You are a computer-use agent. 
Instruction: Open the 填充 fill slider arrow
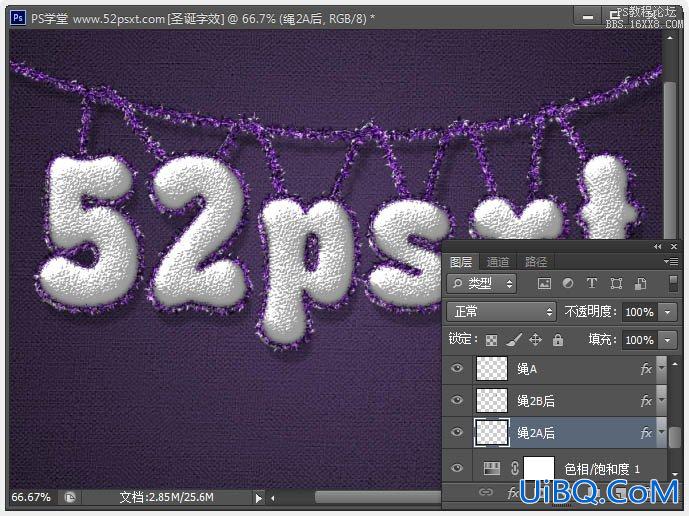pos(667,340)
